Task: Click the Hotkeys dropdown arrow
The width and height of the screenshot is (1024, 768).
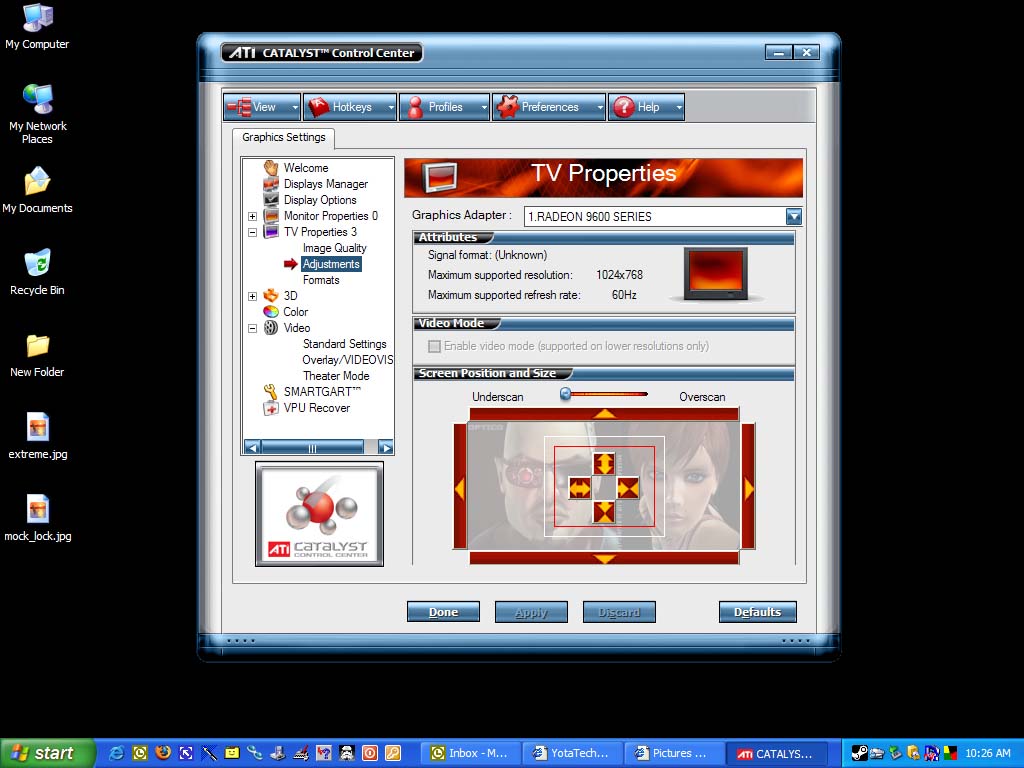Action: (391, 107)
